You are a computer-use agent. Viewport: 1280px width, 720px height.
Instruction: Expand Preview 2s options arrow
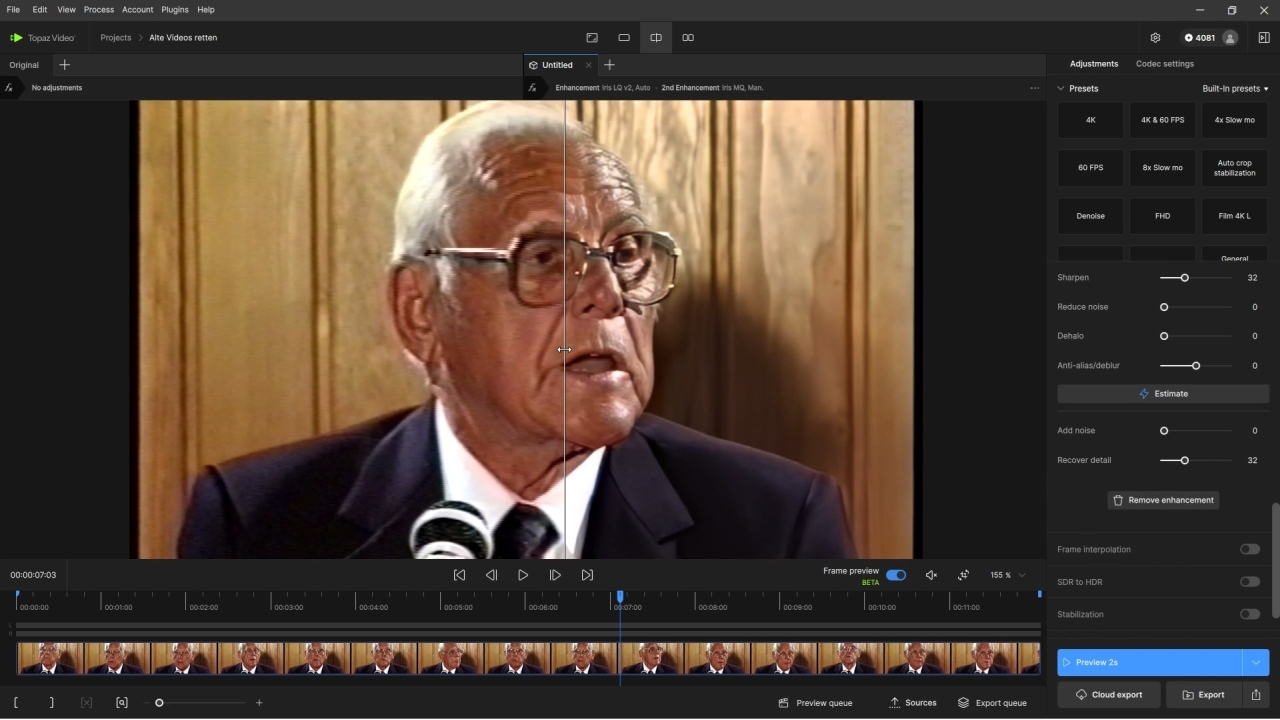click(1256, 662)
